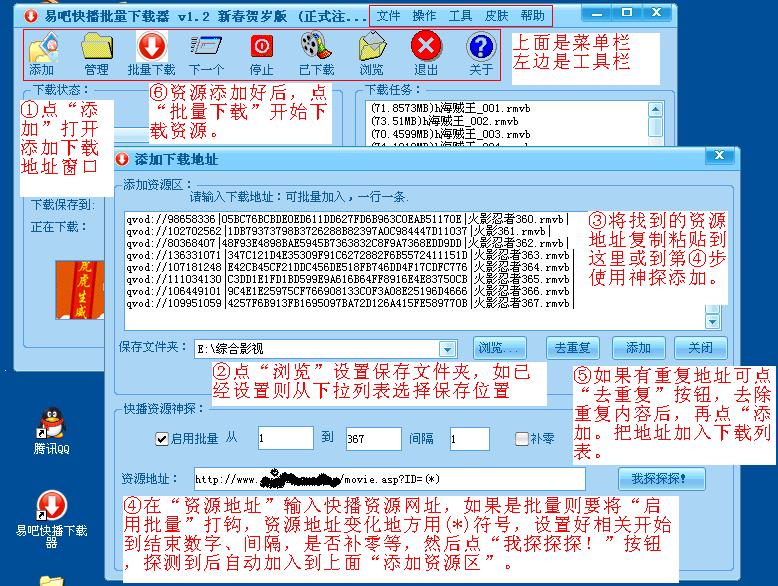Click the 火影忍者366.rmvb address line
Screen dimensions: 778x586
[350, 291]
